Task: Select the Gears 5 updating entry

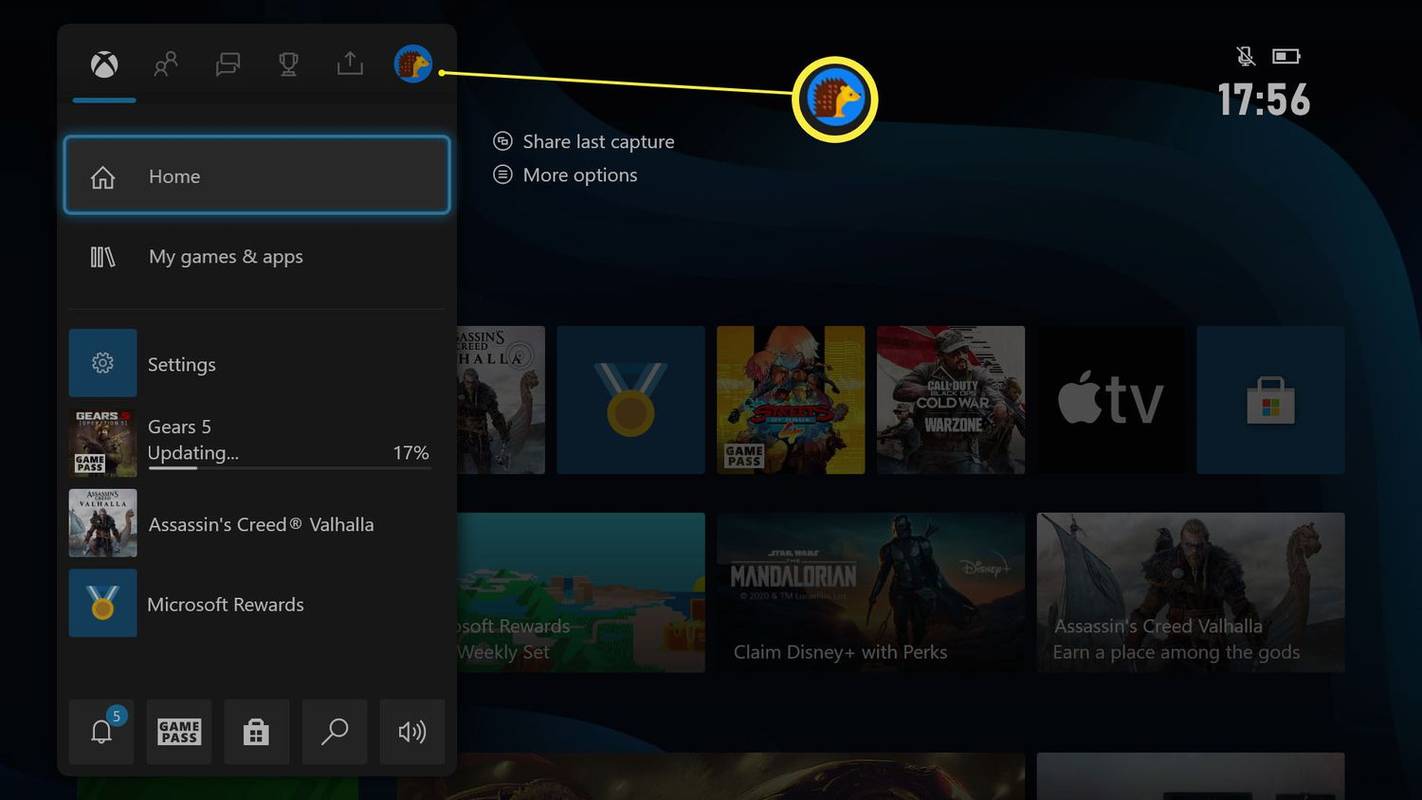Action: [x=257, y=443]
